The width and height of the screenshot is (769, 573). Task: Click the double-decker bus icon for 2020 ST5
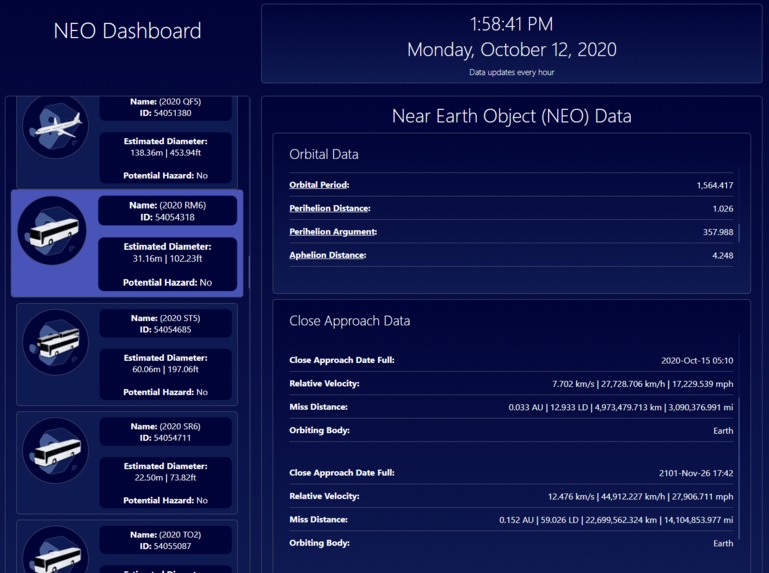55,342
